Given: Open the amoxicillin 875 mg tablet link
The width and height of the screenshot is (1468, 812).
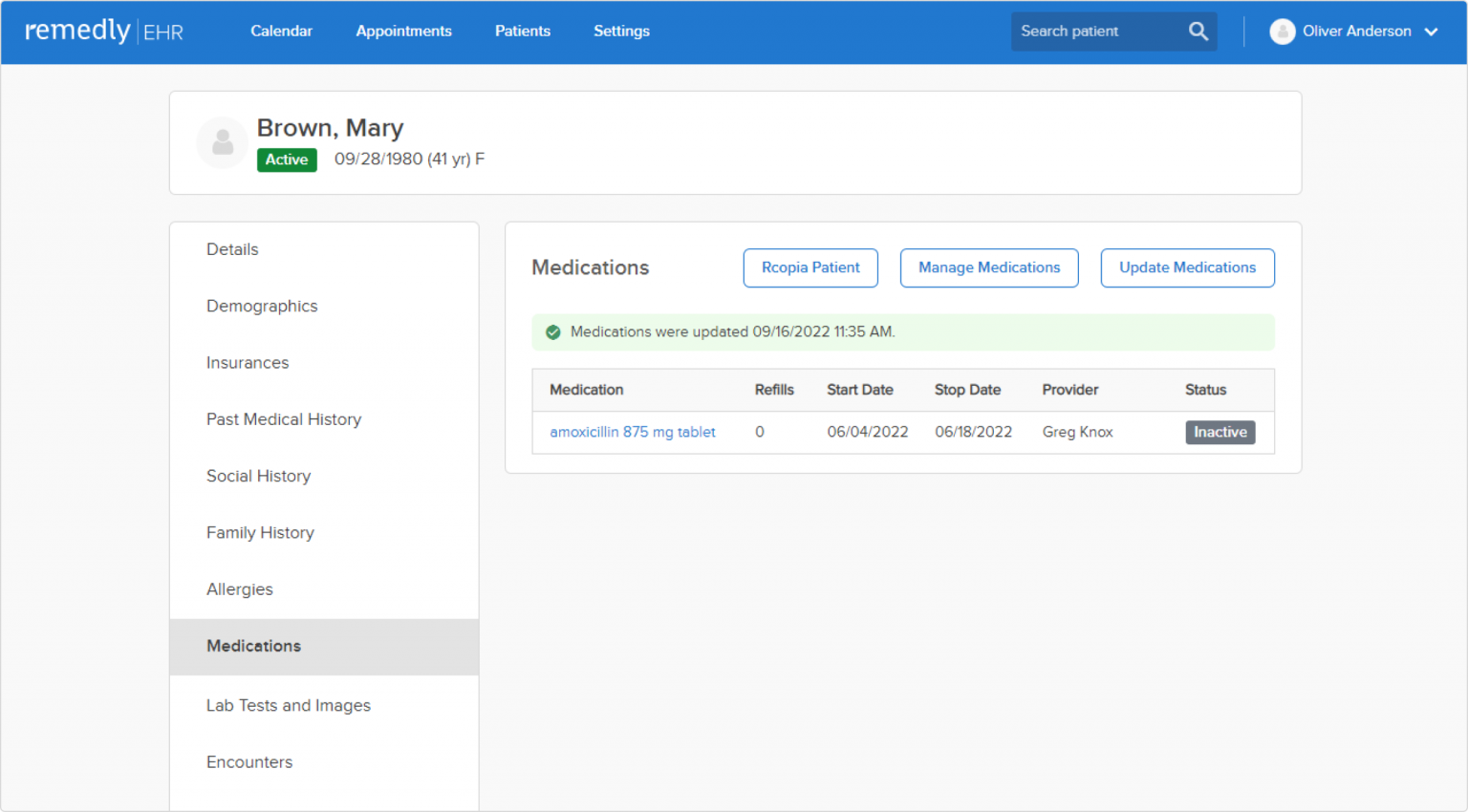Looking at the screenshot, I should (632, 432).
